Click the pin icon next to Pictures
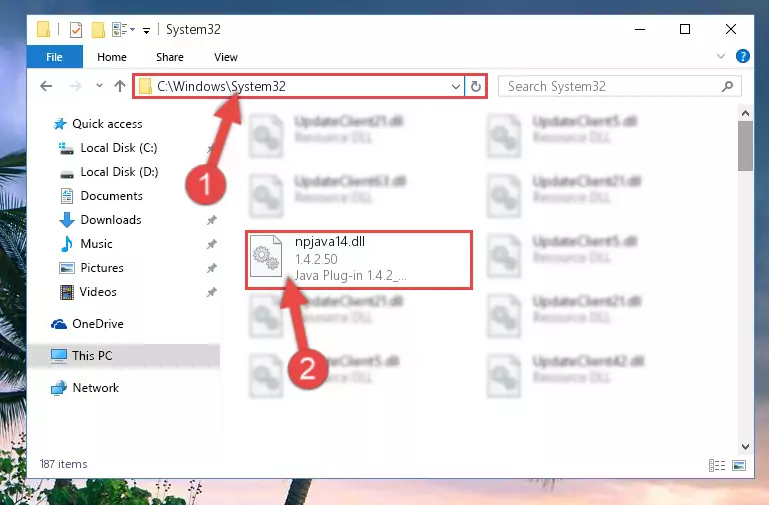 [211, 268]
